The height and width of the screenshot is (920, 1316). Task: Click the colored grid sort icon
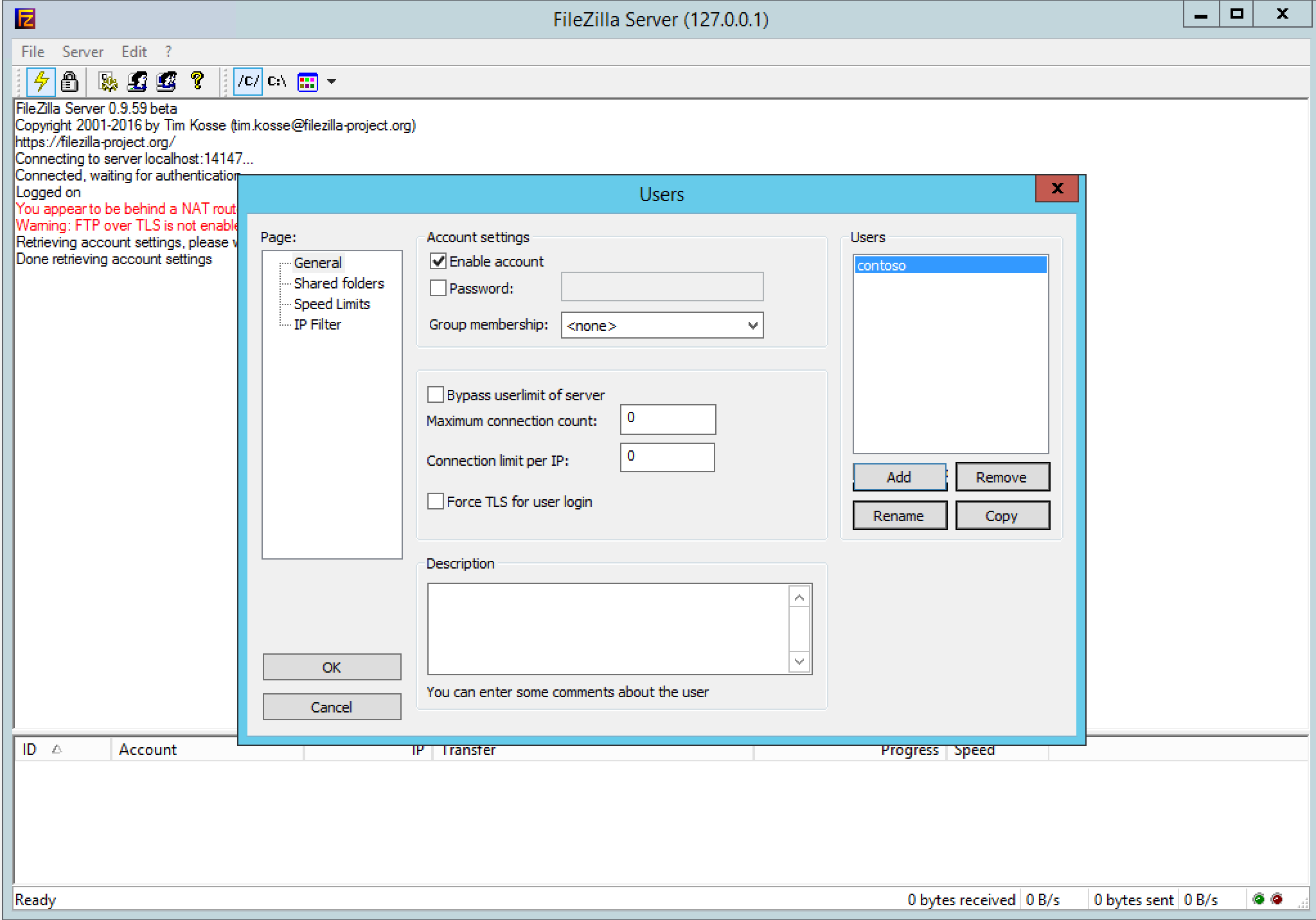[x=308, y=82]
